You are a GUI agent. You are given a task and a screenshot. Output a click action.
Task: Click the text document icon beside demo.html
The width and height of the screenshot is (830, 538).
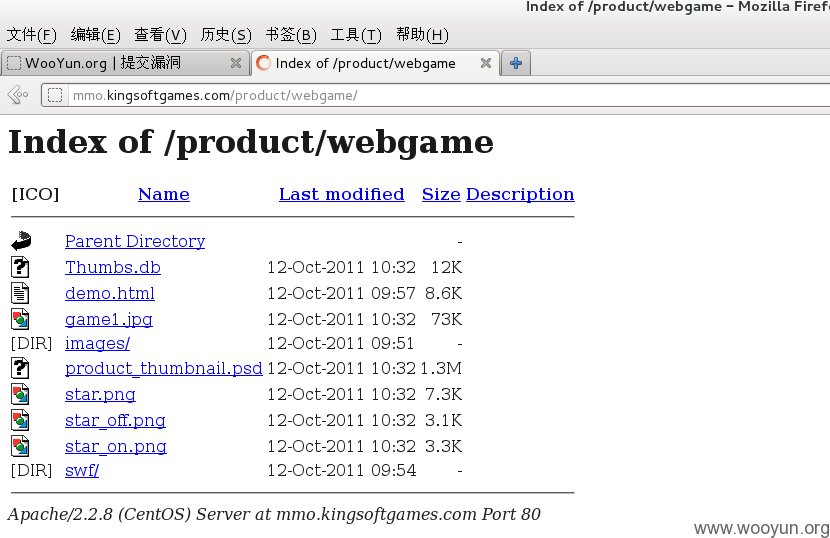[20, 293]
